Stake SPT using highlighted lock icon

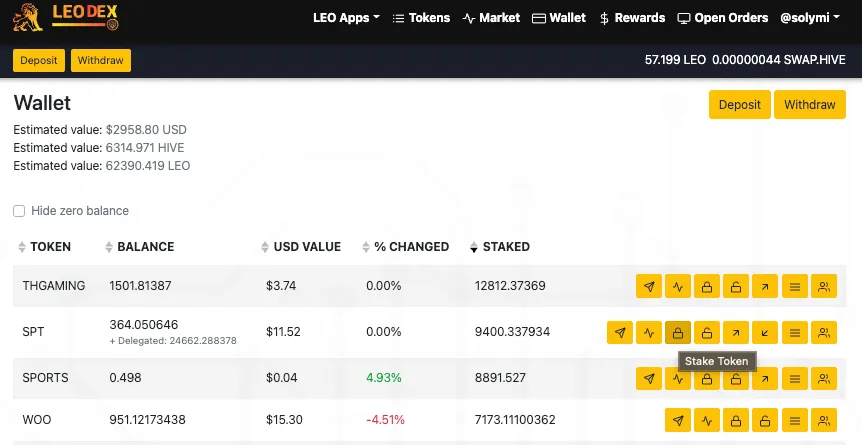[678, 332]
